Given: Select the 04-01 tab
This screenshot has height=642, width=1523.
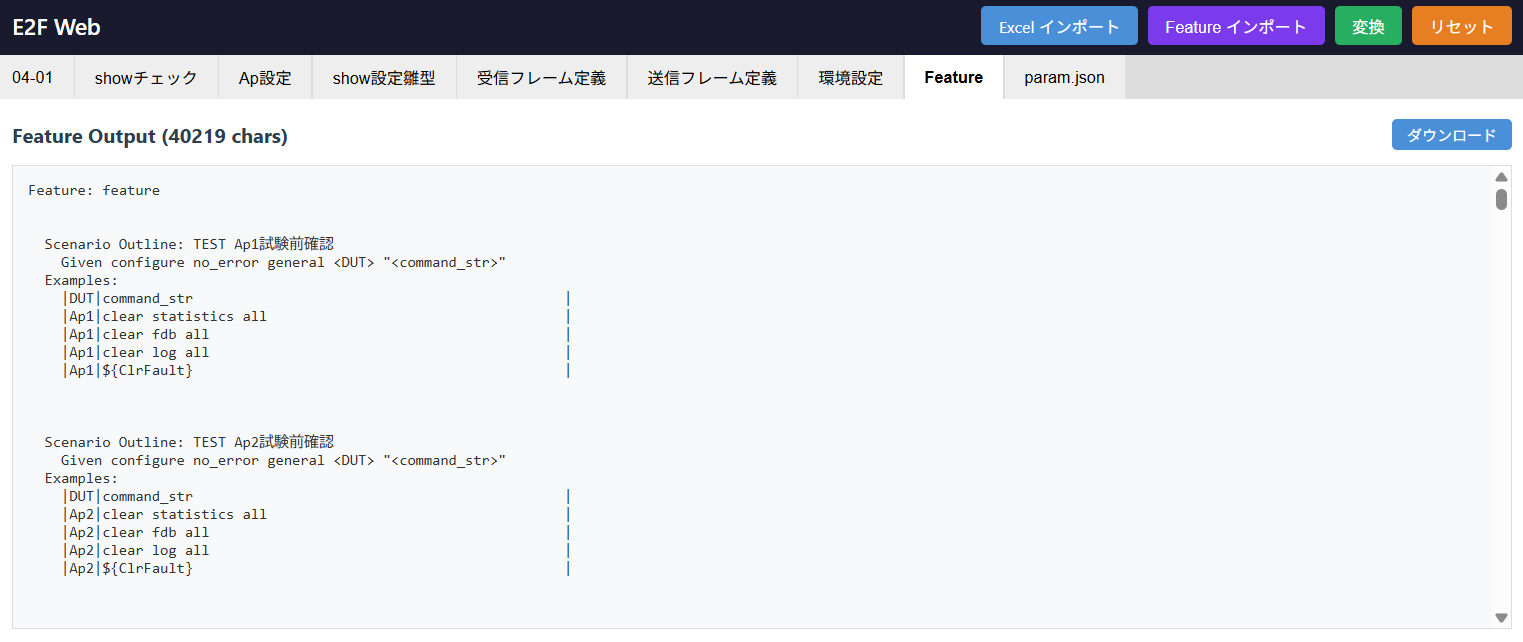Looking at the screenshot, I should [36, 77].
